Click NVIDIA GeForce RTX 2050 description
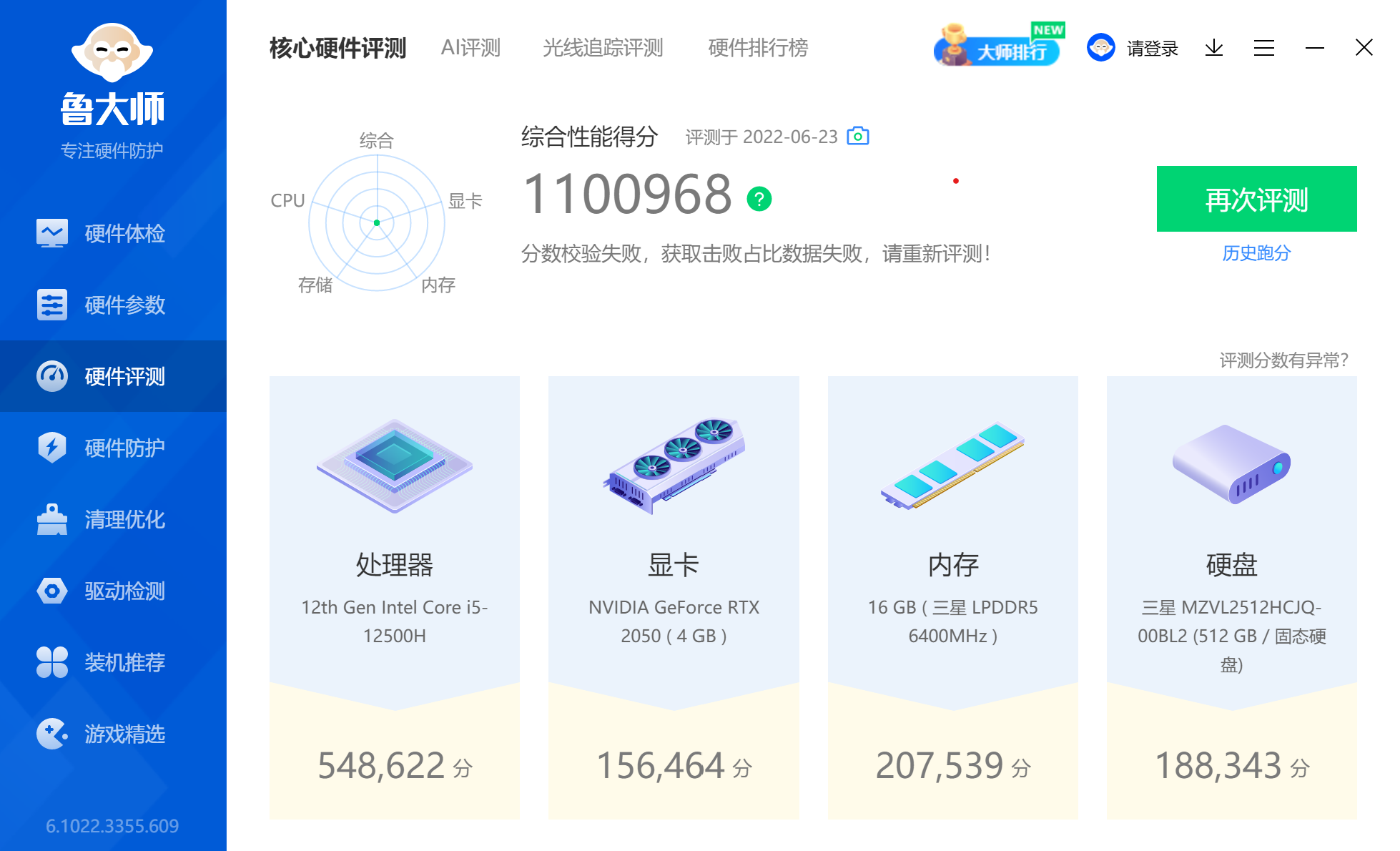Image resolution: width=1400 pixels, height=851 pixels. [x=674, y=621]
